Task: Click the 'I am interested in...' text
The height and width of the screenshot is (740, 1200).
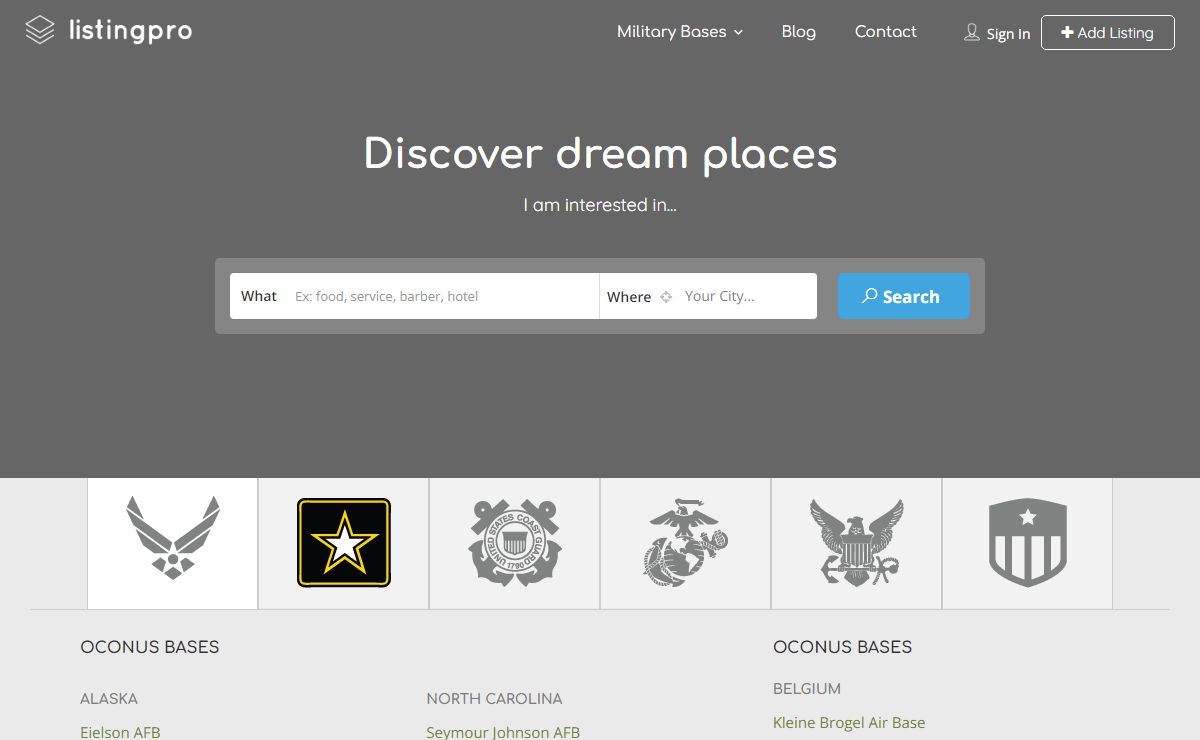Action: (x=600, y=205)
